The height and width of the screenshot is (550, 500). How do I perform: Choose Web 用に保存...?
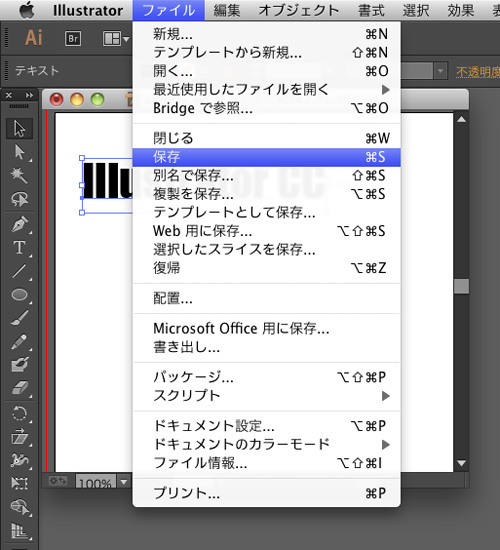266,231
